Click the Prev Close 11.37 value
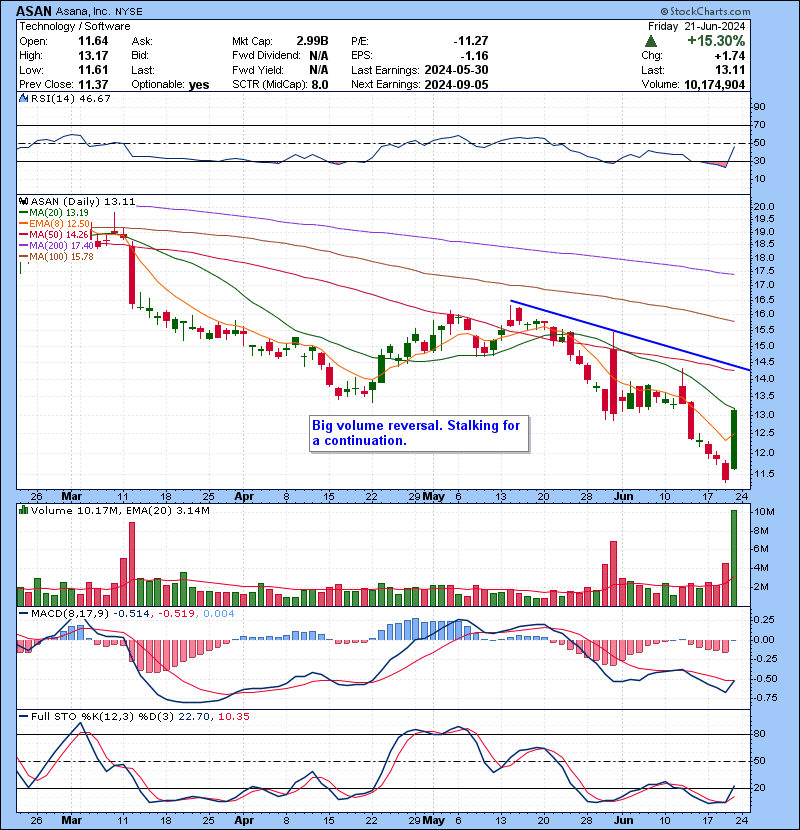The image size is (800, 830). click(x=93, y=85)
